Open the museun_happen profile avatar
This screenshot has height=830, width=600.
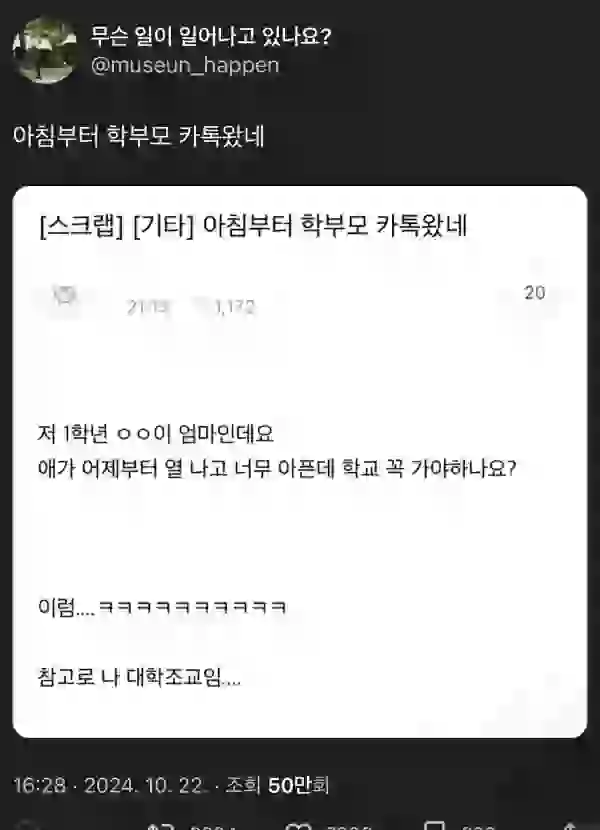[x=45, y=50]
